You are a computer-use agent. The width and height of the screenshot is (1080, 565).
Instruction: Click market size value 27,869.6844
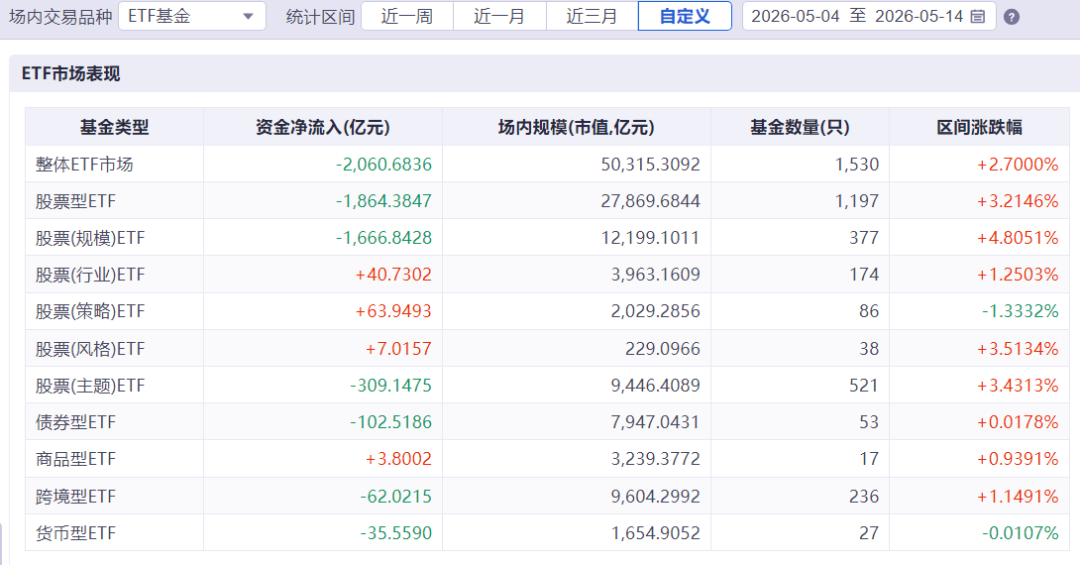click(x=650, y=201)
